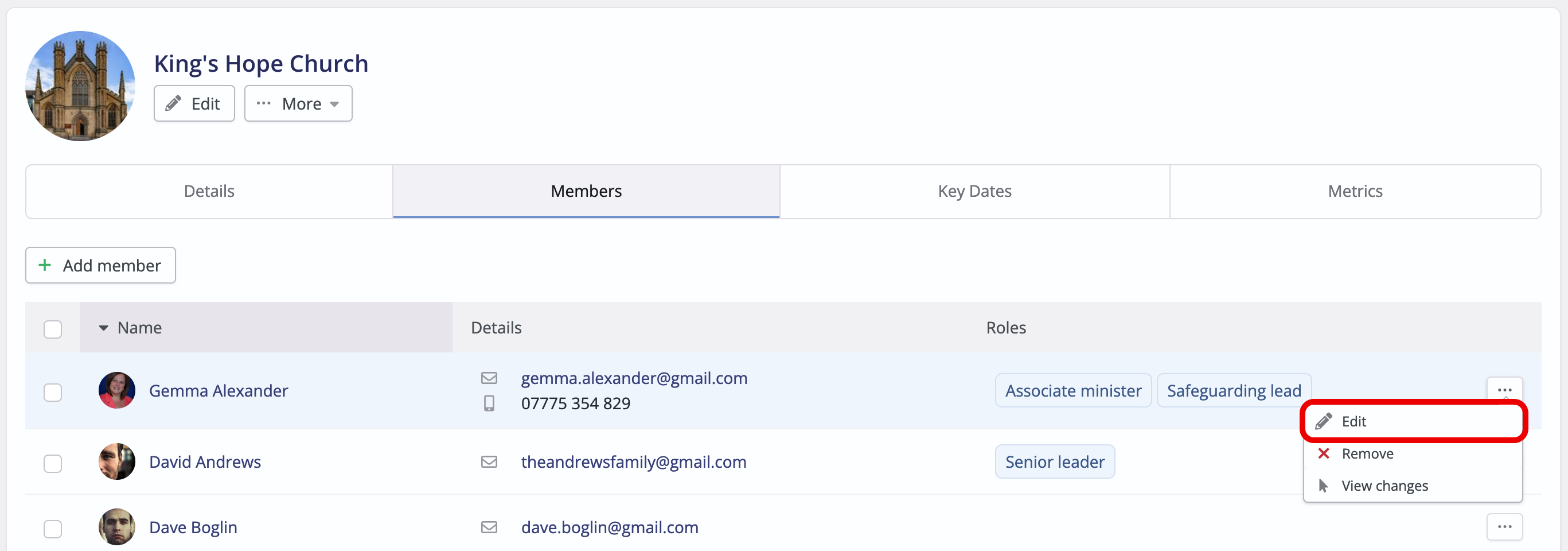This screenshot has height=551, width=1568.
Task: Switch to the Key Dates tab
Action: click(x=974, y=191)
